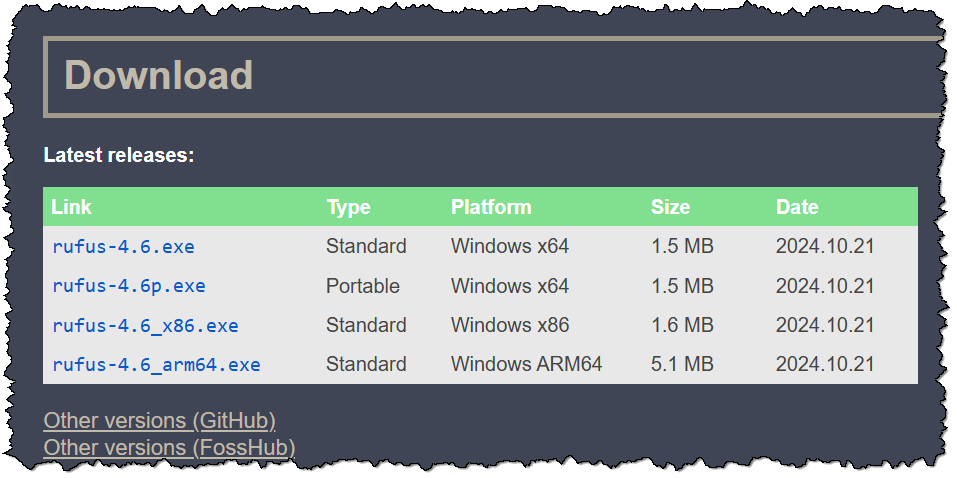Click the Portable type cell
This screenshot has width=957, height=478.
pyautogui.click(x=362, y=286)
